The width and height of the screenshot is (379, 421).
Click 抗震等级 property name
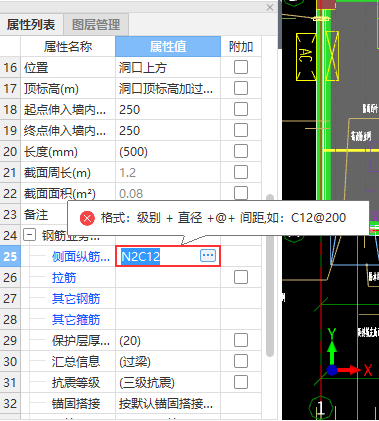[x=76, y=383]
